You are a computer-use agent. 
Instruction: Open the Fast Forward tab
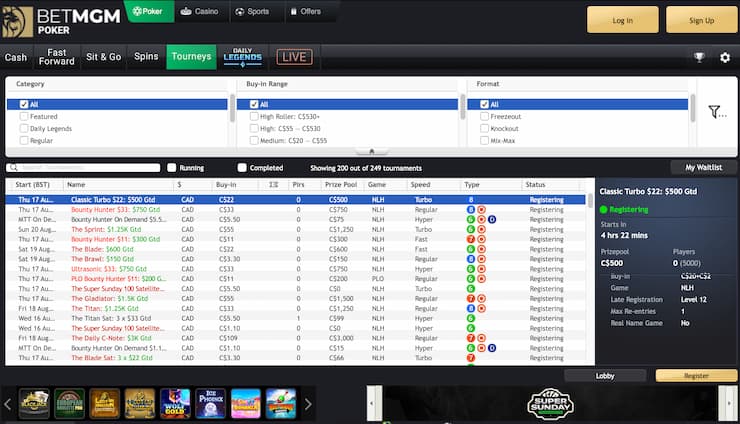tap(57, 57)
